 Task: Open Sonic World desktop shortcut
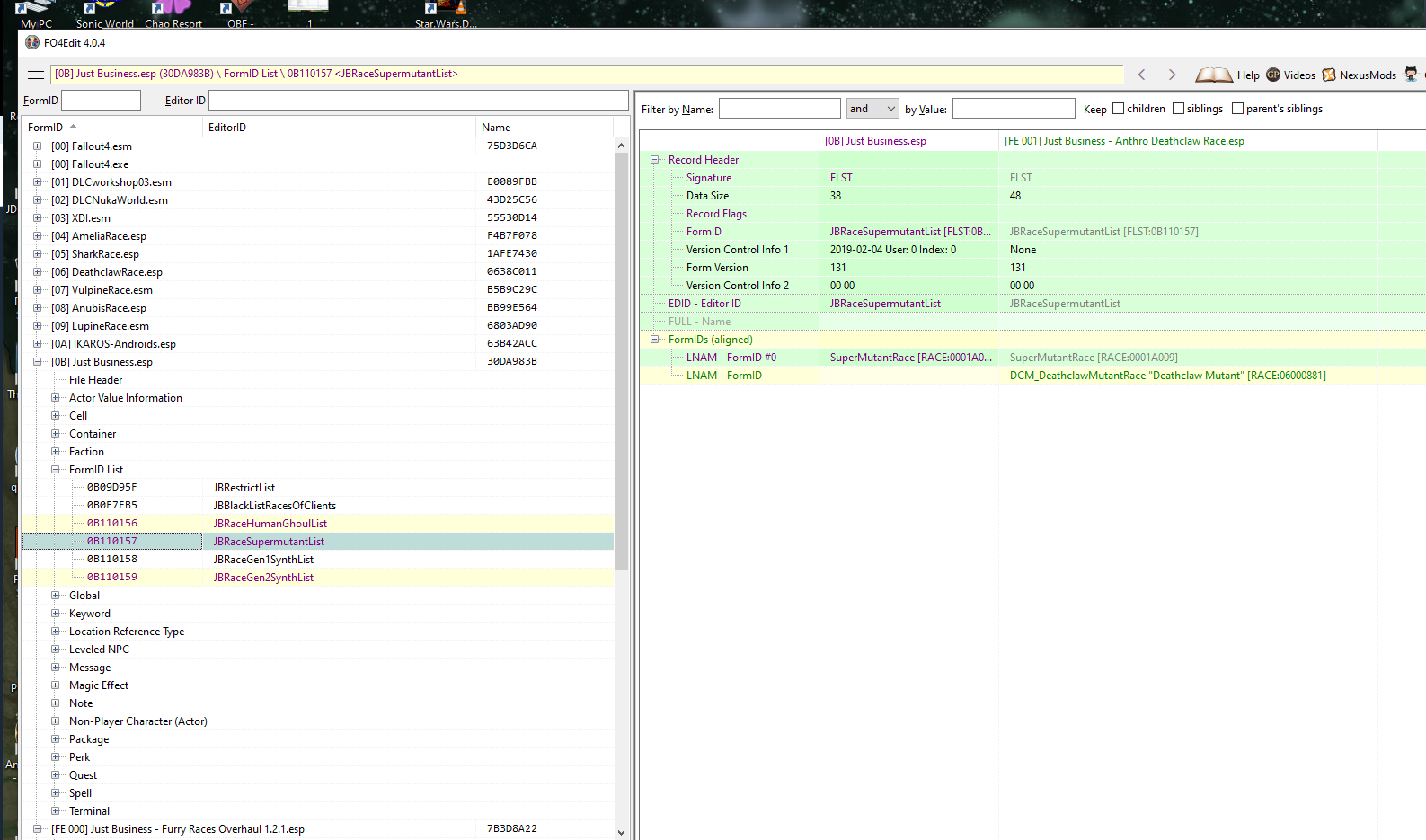click(x=104, y=14)
